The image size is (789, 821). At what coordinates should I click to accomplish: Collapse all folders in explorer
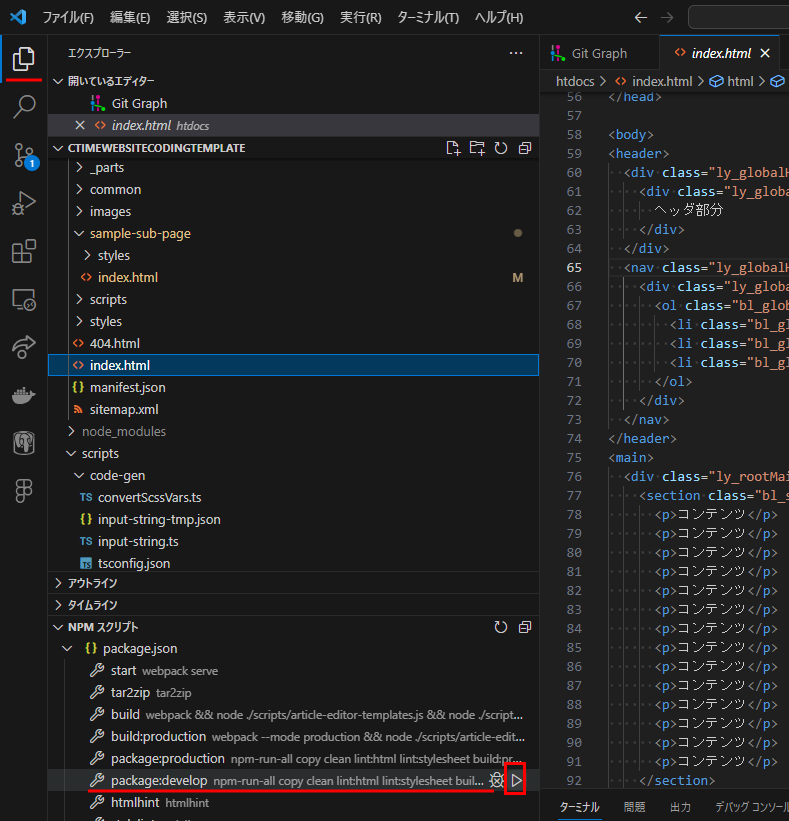(525, 148)
